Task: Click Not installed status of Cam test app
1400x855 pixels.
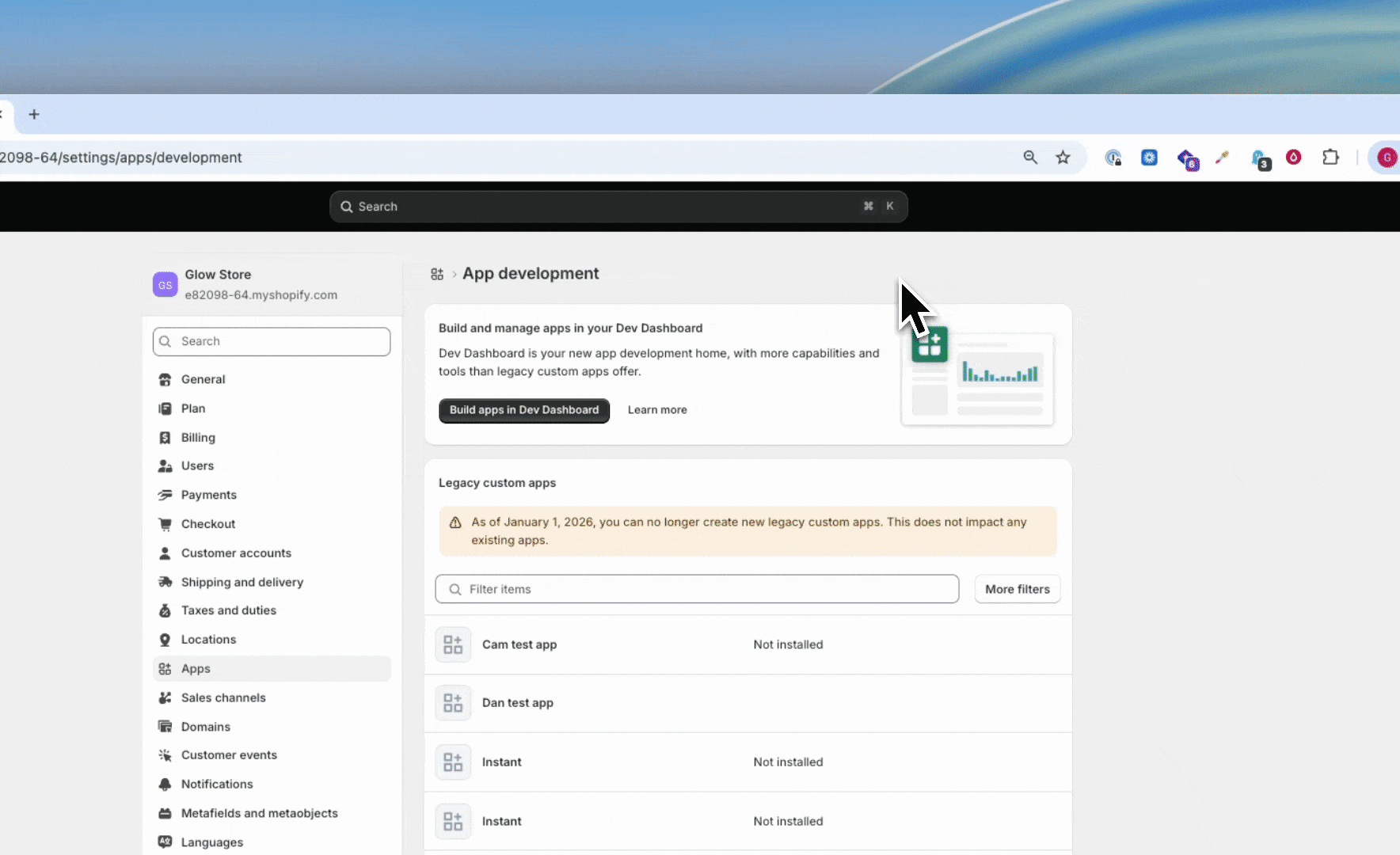Action: tap(788, 644)
